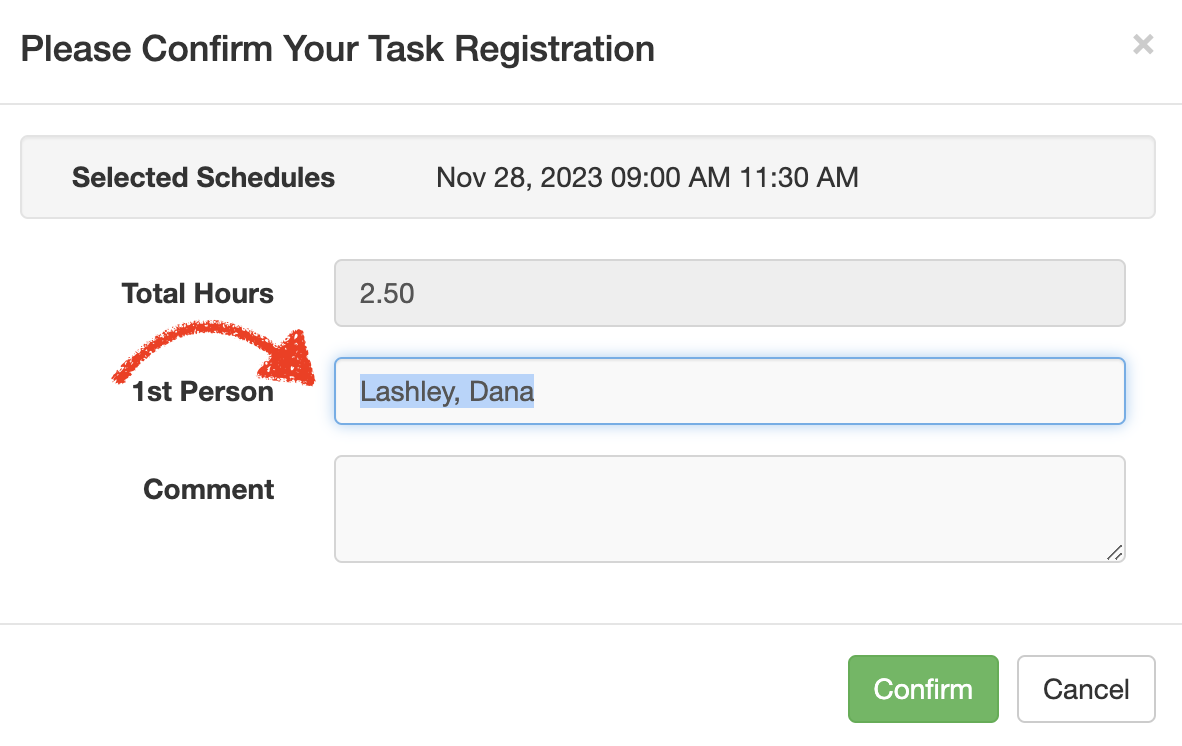Viewport: 1182px width, 746px height.
Task: Close the dialog with the X icon
Action: coord(1143,44)
